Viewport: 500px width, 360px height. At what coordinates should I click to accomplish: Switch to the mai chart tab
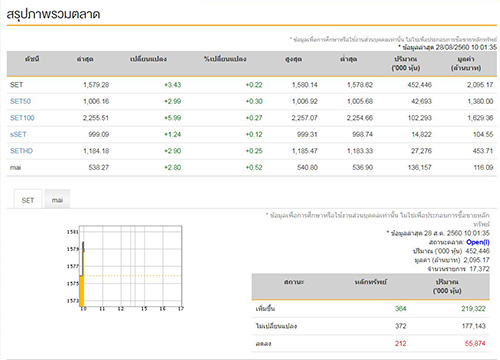tap(57, 200)
